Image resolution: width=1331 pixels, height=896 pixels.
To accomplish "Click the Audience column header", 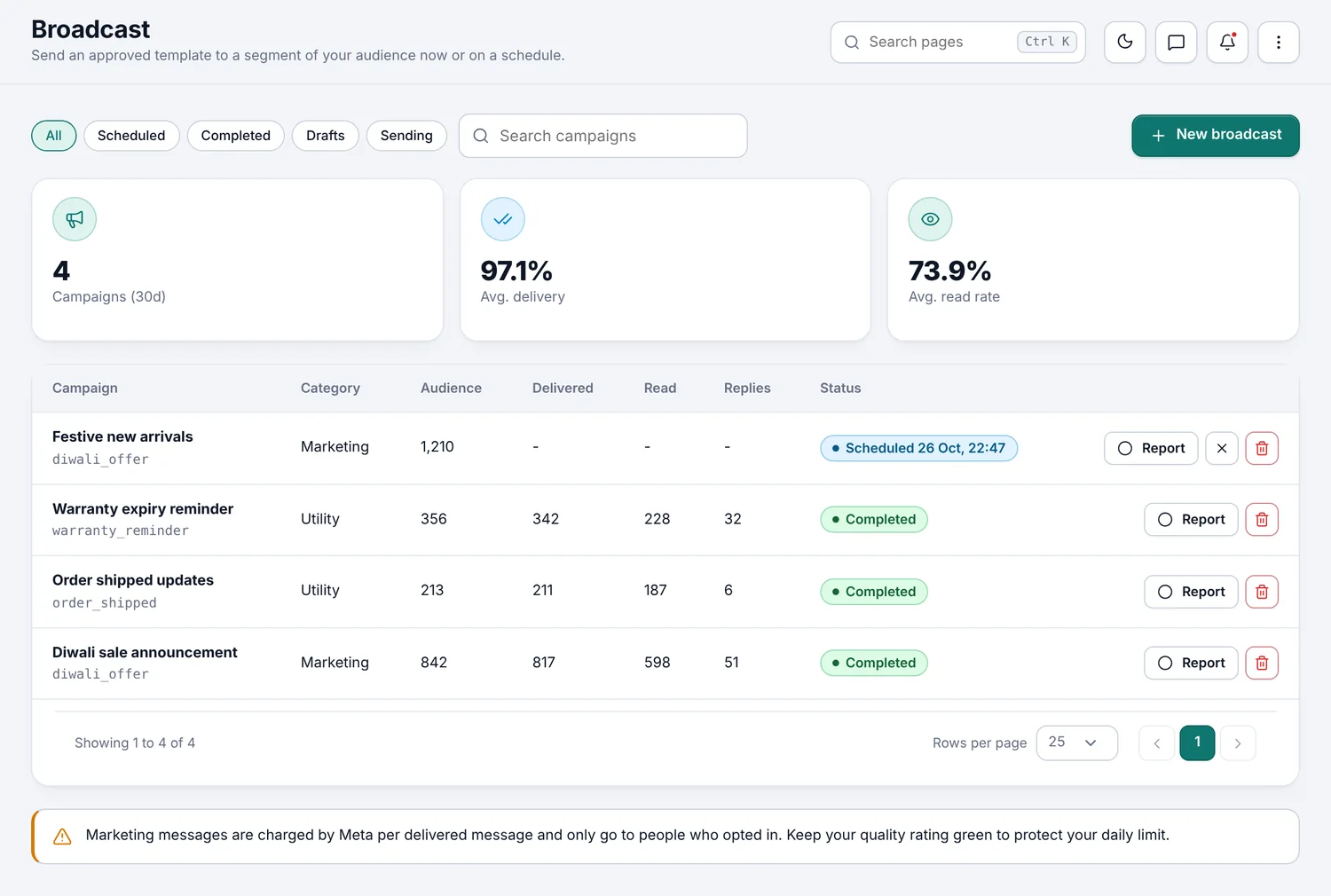I will [x=451, y=388].
